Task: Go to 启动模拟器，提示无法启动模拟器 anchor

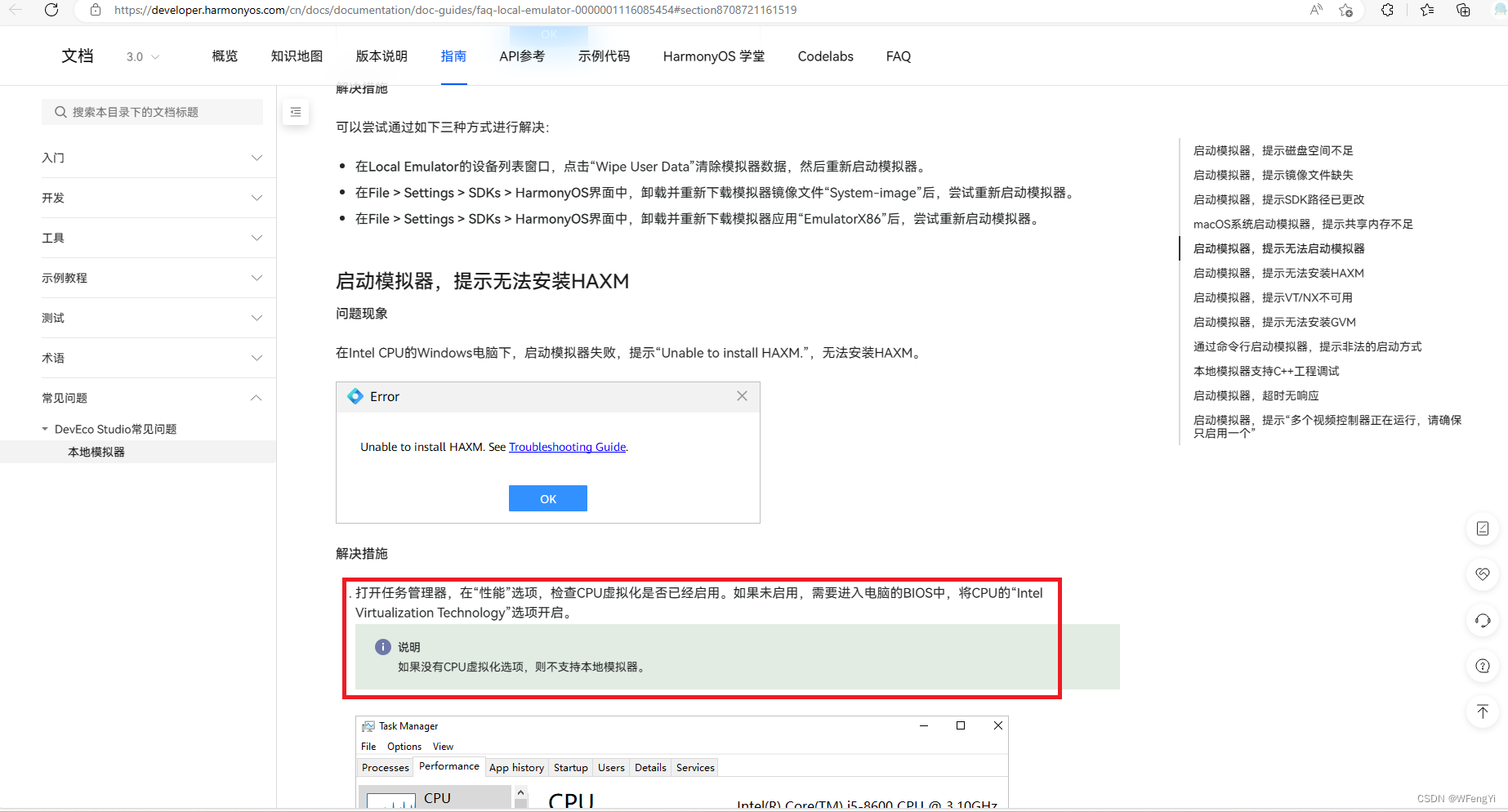Action: click(1278, 248)
